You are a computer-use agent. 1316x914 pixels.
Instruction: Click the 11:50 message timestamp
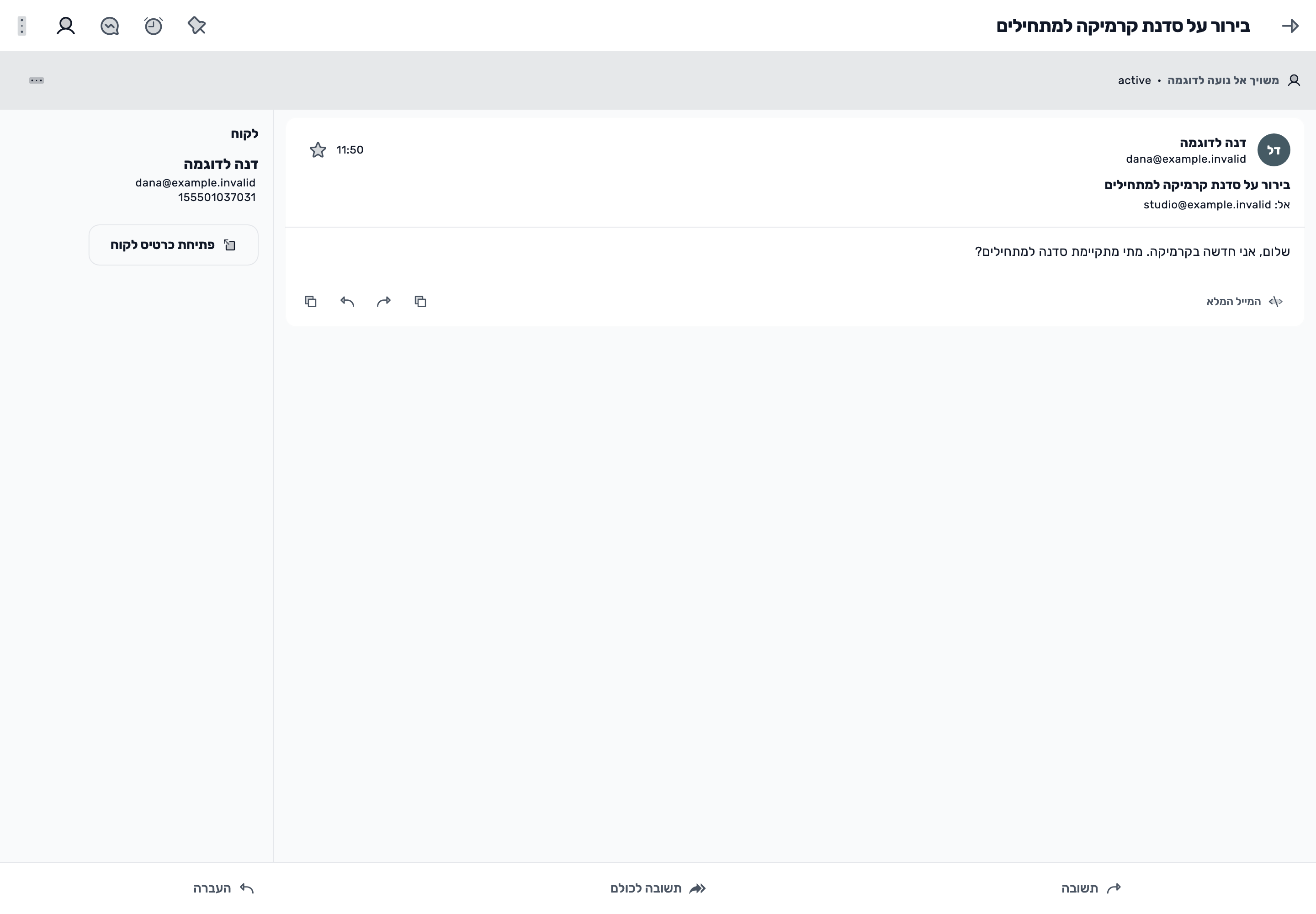(x=349, y=150)
